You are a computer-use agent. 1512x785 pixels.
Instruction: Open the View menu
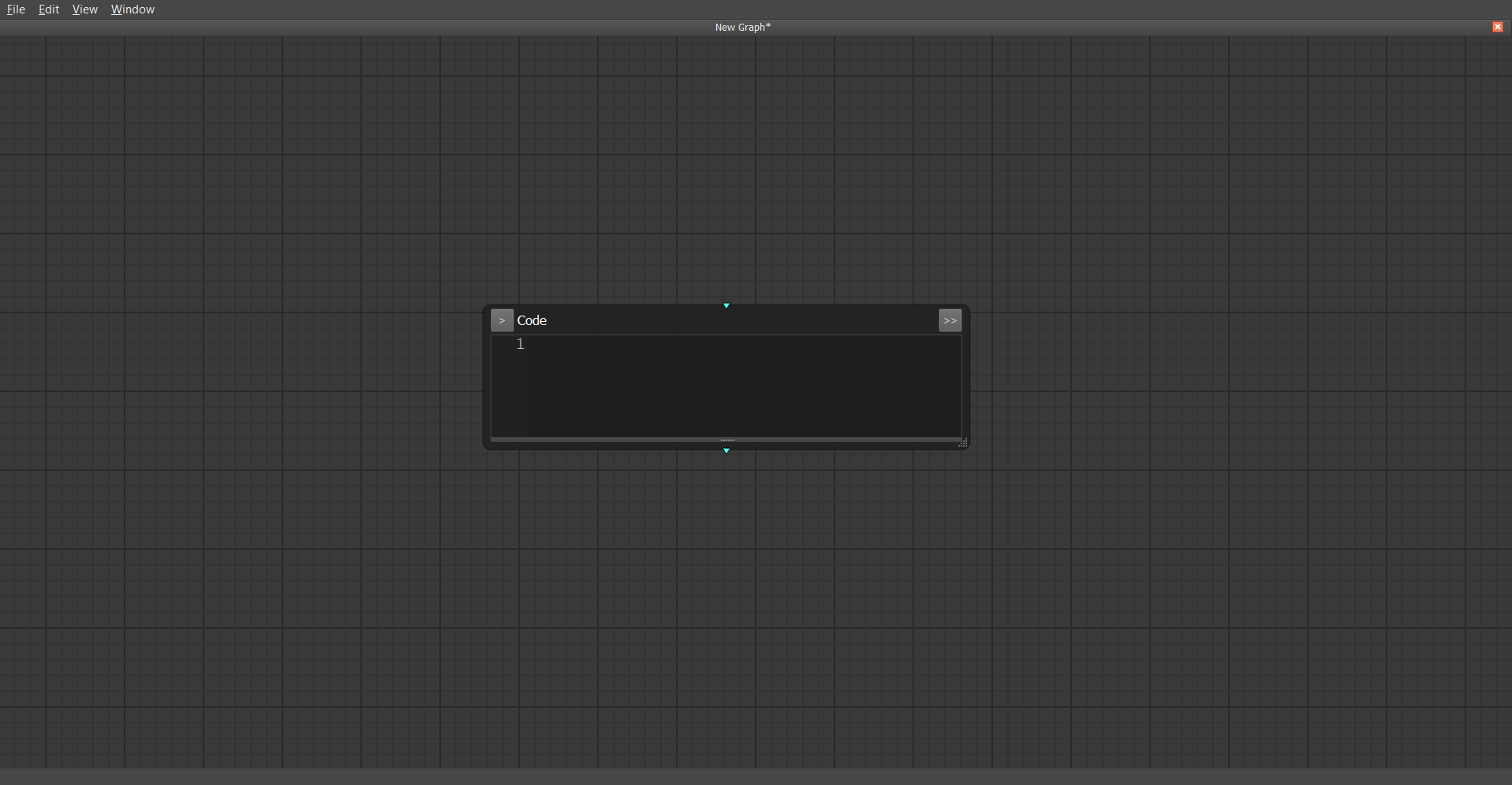point(84,9)
